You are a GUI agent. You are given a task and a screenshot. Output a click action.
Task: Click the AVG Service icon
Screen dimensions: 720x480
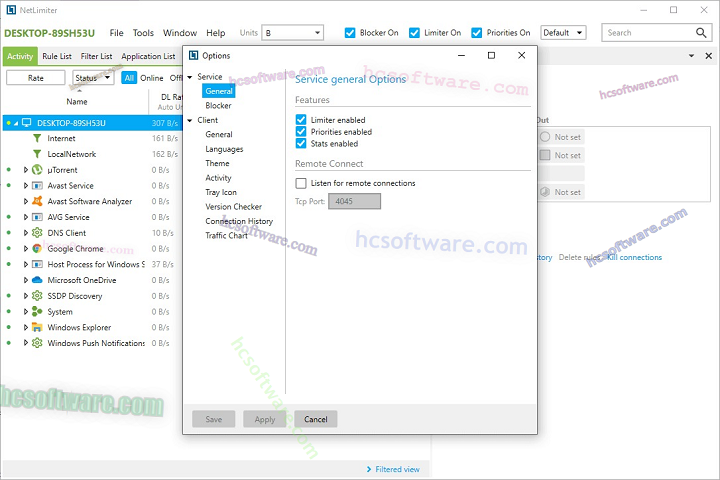tap(37, 217)
